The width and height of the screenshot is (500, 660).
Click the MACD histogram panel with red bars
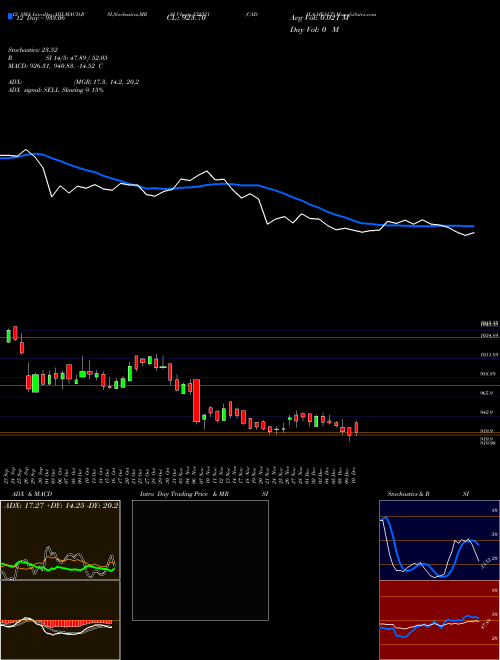[x=60, y=620]
